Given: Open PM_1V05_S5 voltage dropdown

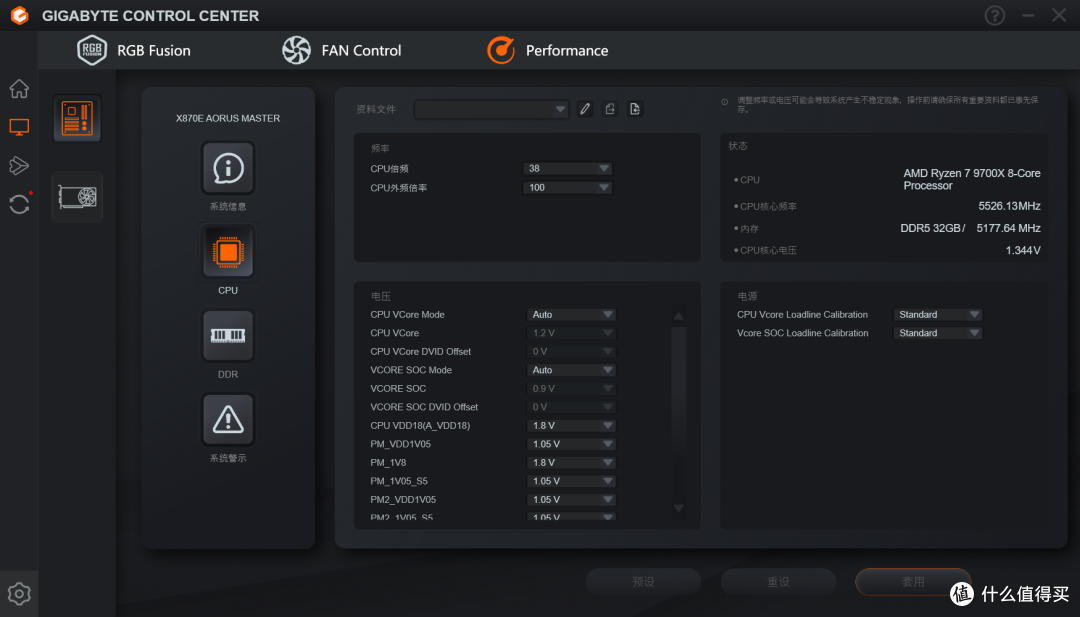Looking at the screenshot, I should (571, 481).
